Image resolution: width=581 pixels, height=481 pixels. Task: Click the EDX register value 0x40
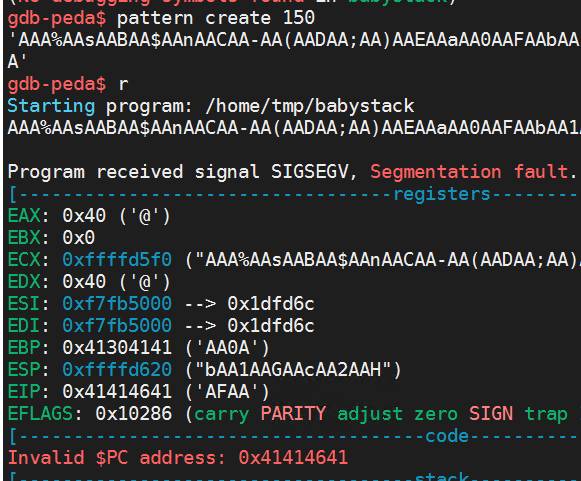pos(84,282)
